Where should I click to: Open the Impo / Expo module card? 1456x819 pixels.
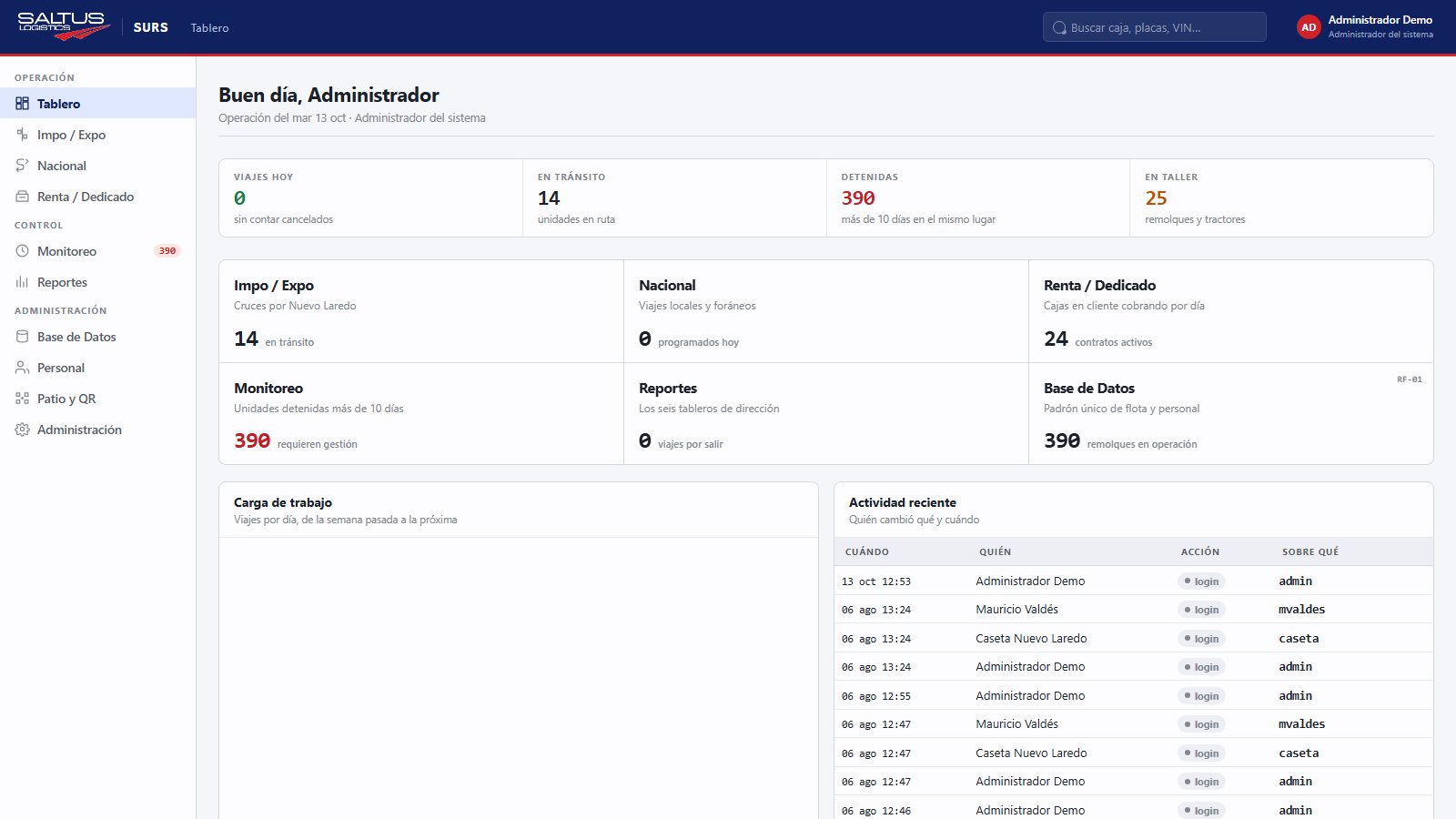point(421,311)
